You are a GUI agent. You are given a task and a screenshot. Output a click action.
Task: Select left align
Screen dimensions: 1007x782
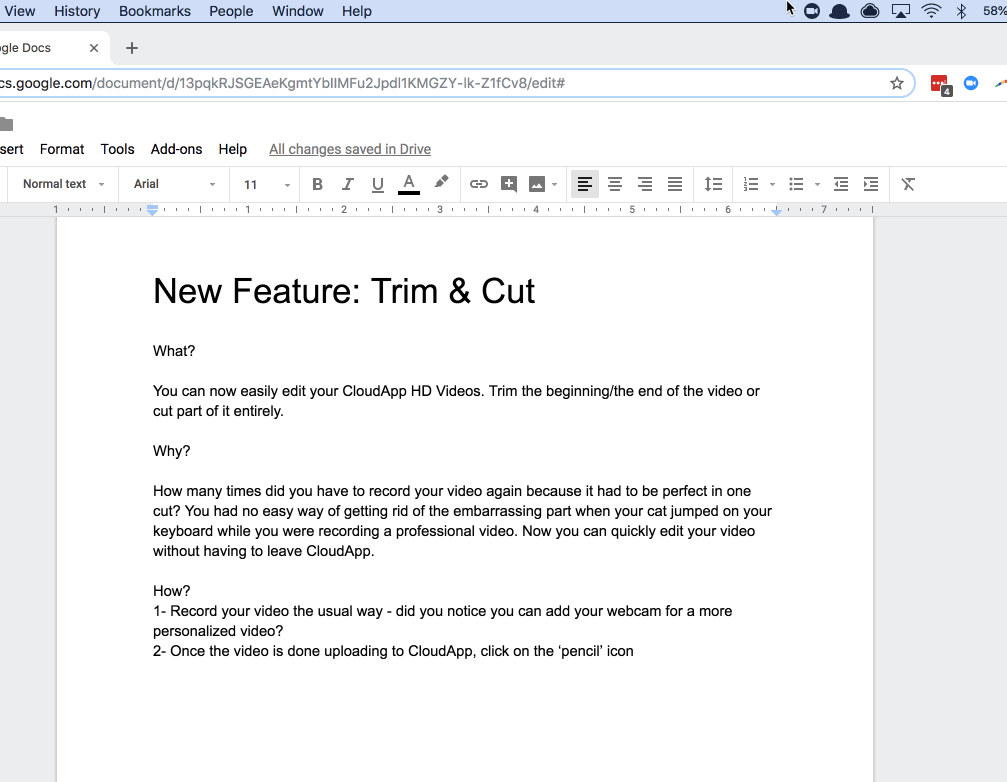pyautogui.click(x=584, y=184)
